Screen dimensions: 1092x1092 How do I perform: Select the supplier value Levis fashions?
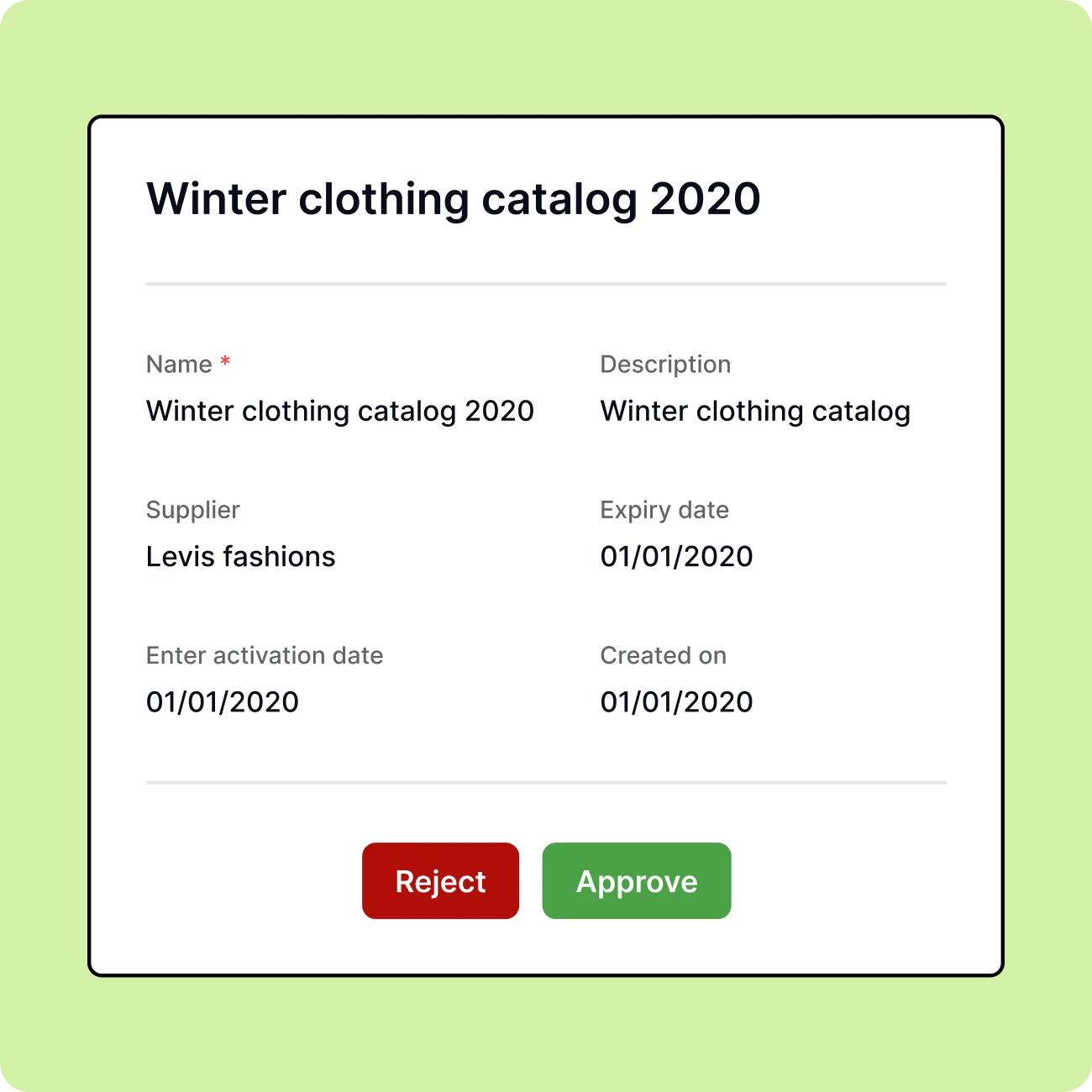[240, 556]
